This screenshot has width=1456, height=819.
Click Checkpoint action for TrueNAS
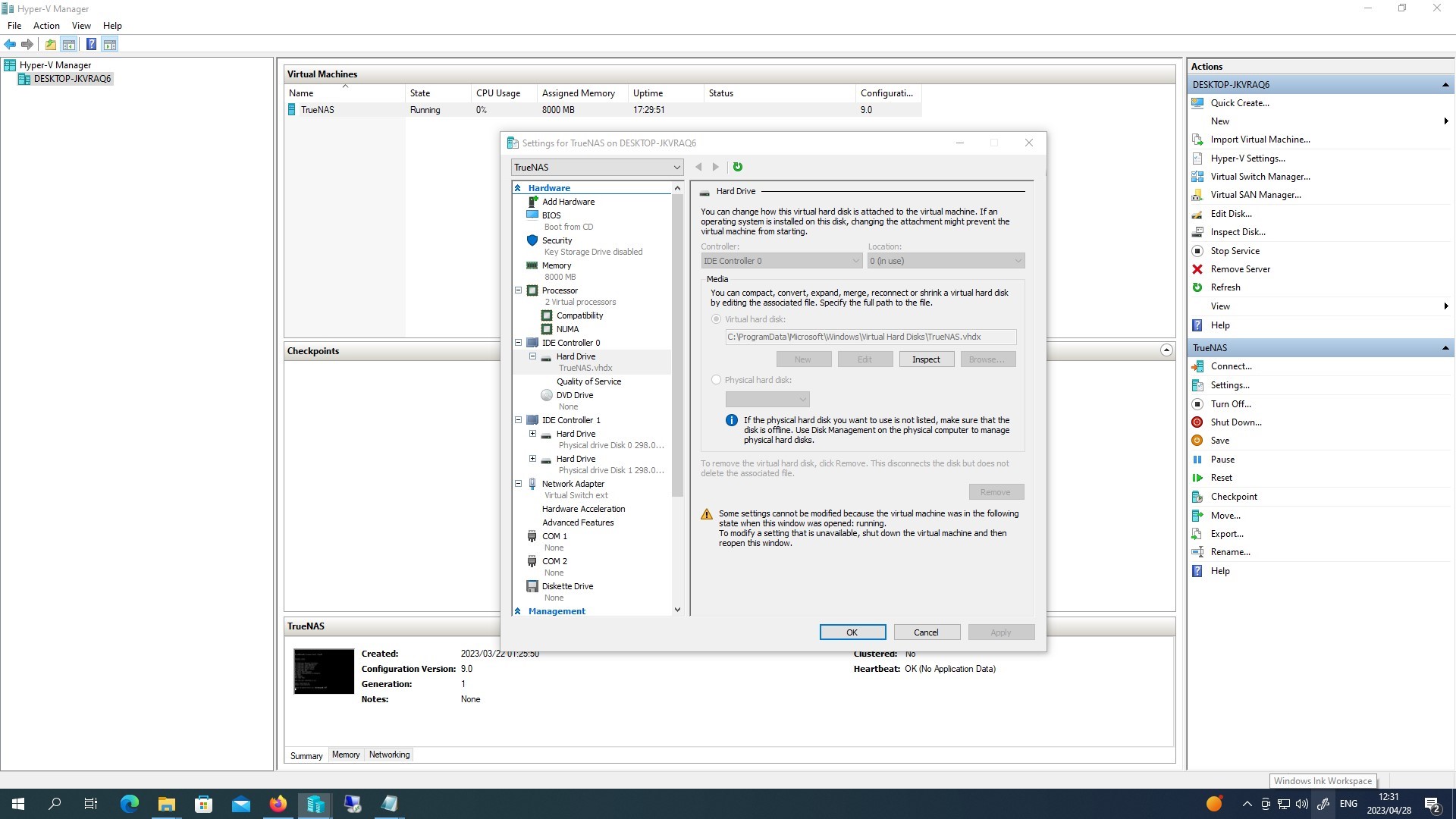[1234, 497]
